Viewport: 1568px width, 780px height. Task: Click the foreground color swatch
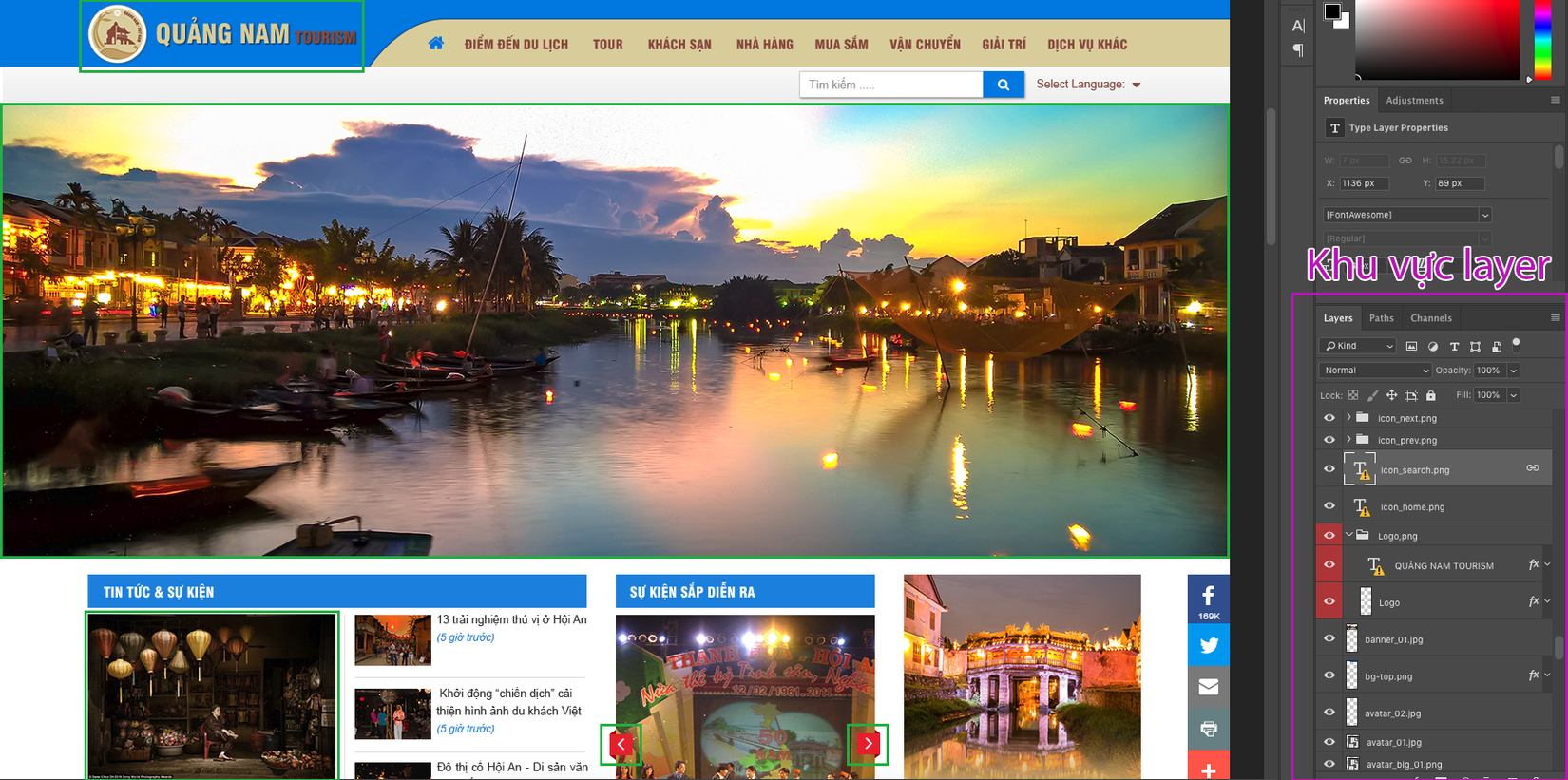pyautogui.click(x=1332, y=11)
